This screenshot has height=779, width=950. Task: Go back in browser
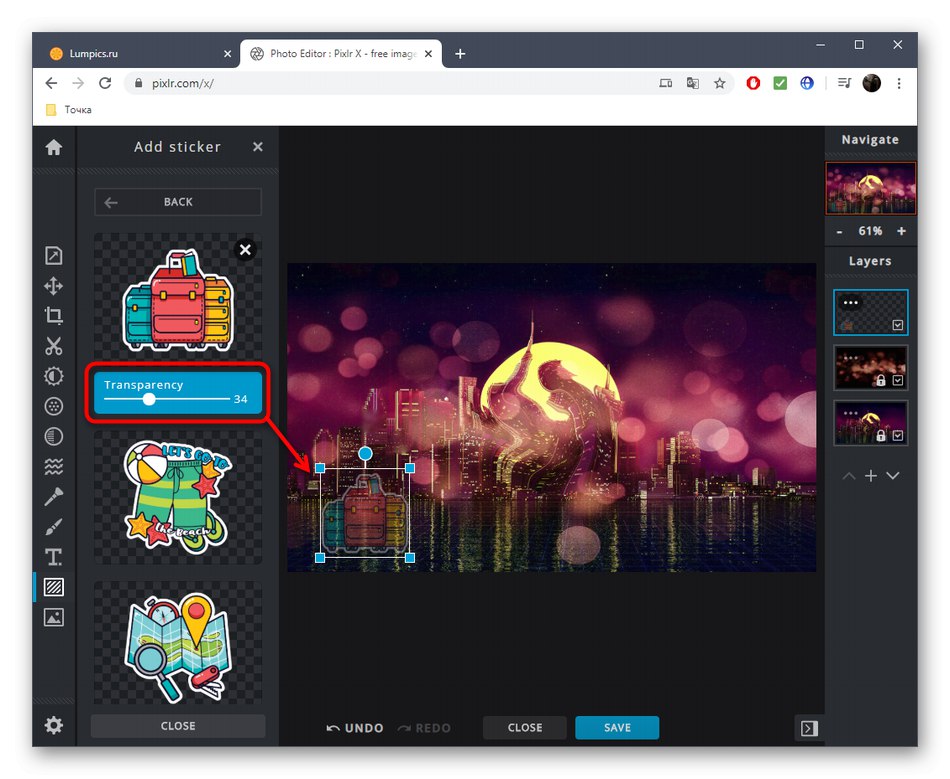tap(51, 83)
